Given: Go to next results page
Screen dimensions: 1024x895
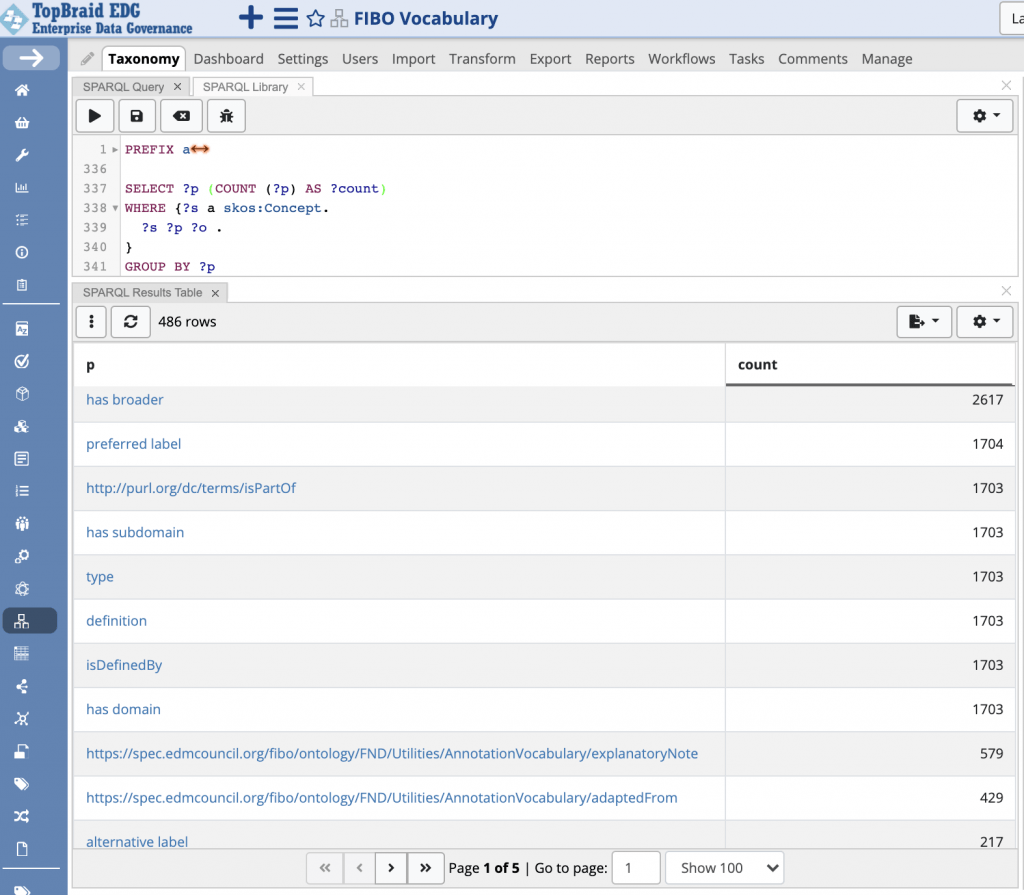Looking at the screenshot, I should coord(391,868).
